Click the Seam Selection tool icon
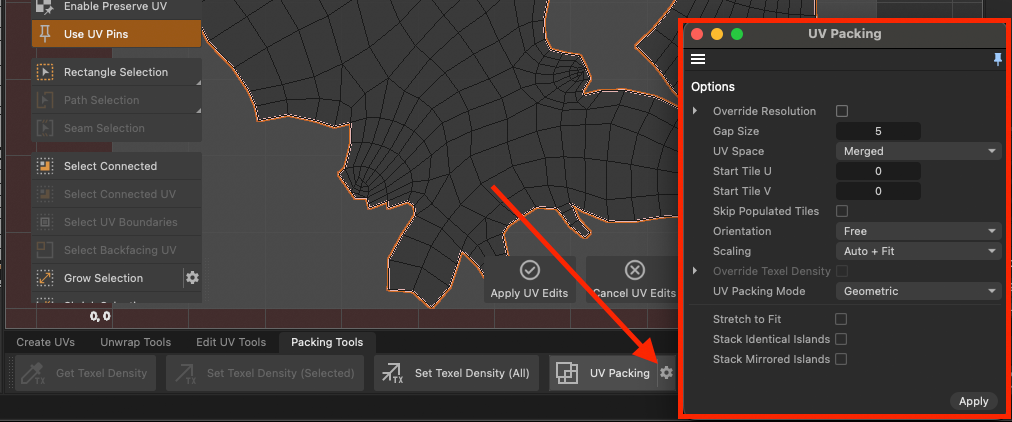 45,128
